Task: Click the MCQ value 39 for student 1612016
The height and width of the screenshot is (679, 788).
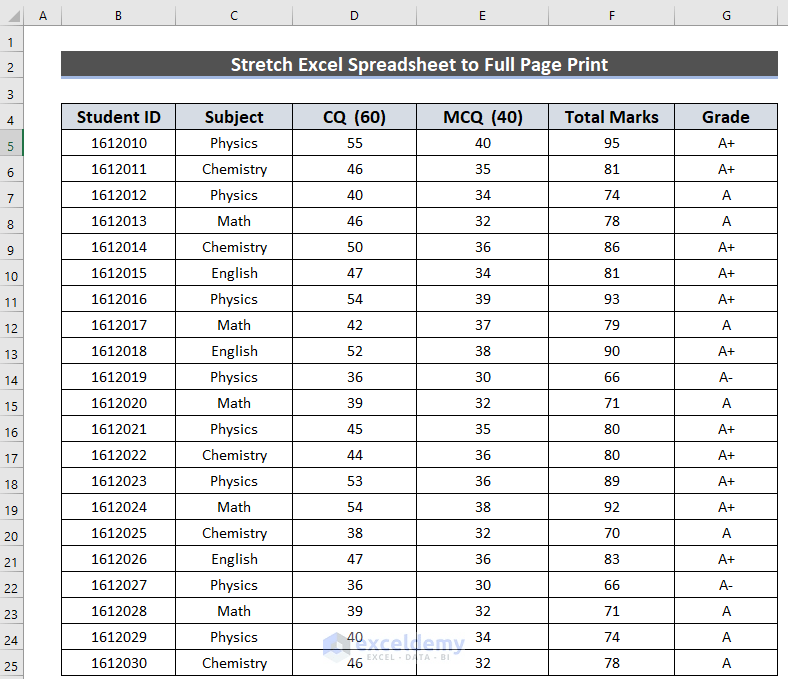Action: click(x=482, y=299)
